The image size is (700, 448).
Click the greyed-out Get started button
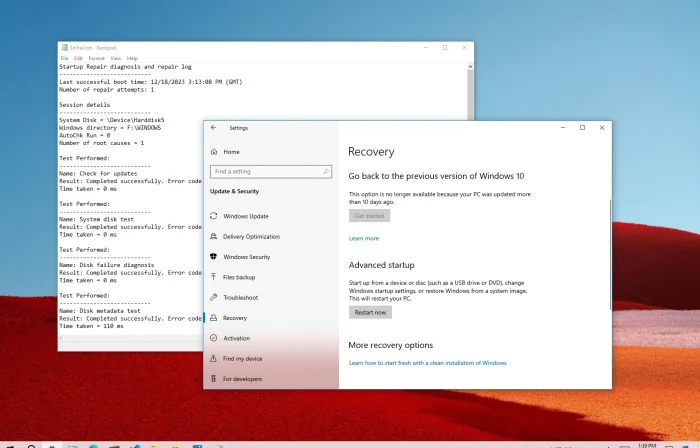click(x=369, y=216)
